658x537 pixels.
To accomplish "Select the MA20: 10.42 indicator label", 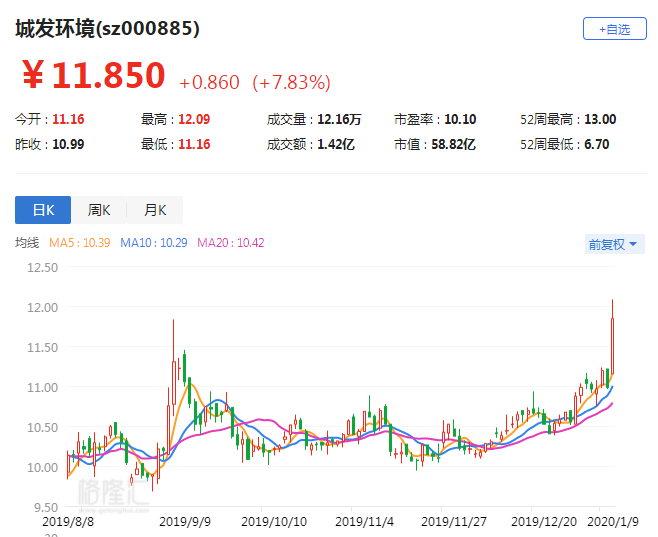I will coord(231,243).
